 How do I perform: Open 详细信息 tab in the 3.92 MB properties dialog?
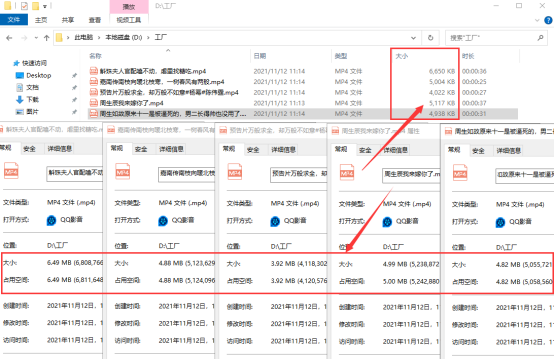pos(283,150)
